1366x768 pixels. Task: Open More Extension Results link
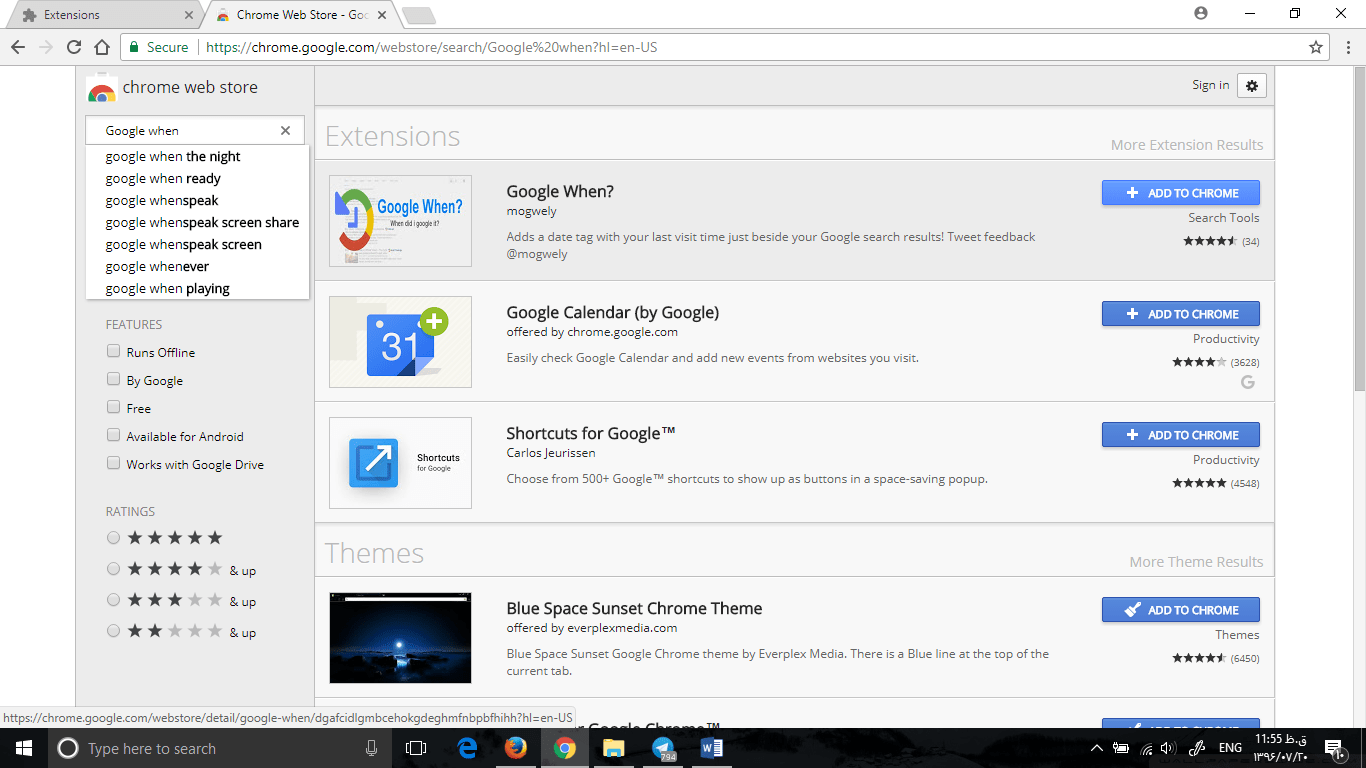(x=1186, y=145)
